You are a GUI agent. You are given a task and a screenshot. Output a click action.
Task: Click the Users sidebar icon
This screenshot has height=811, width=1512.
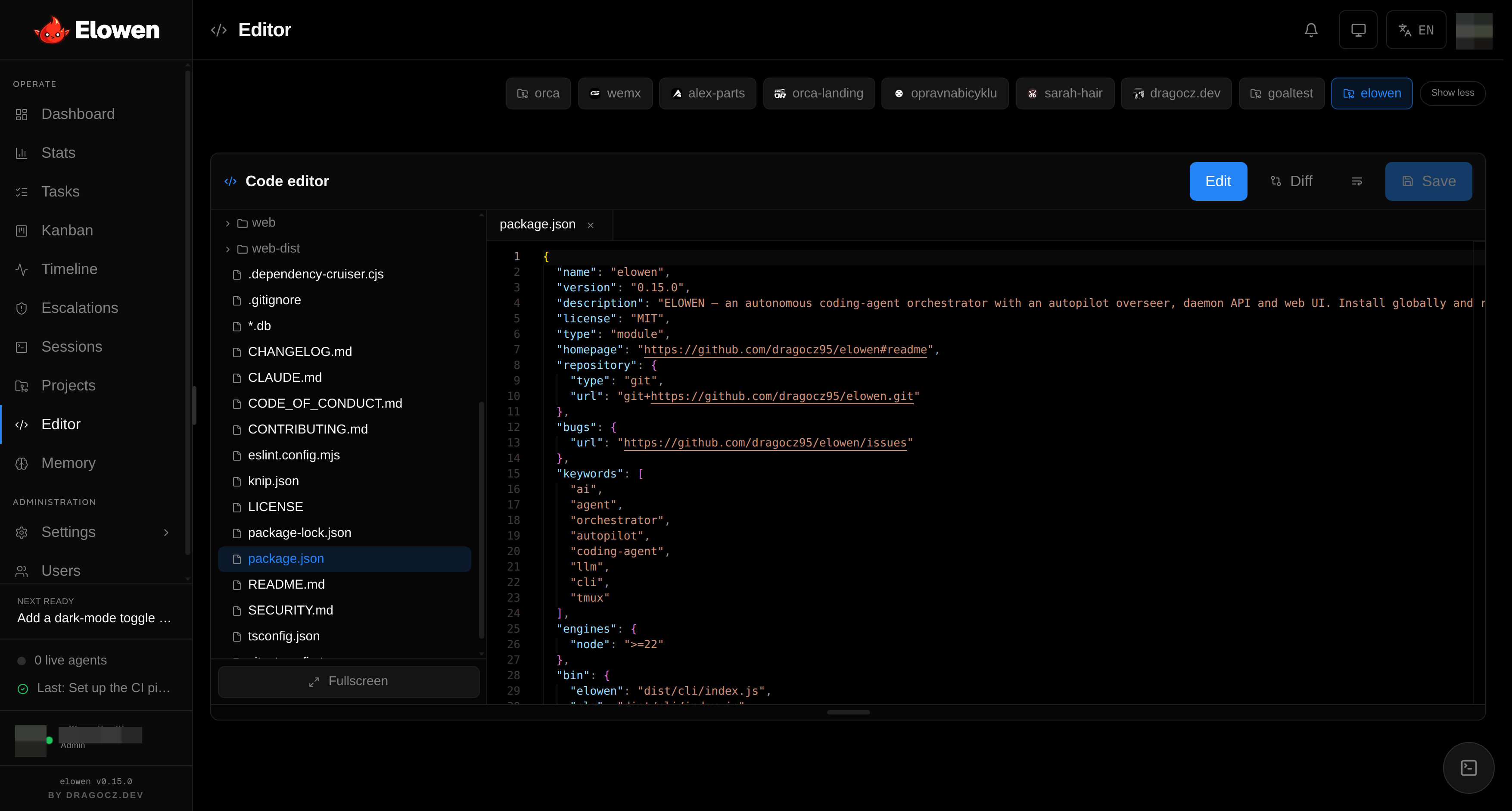(x=22, y=571)
